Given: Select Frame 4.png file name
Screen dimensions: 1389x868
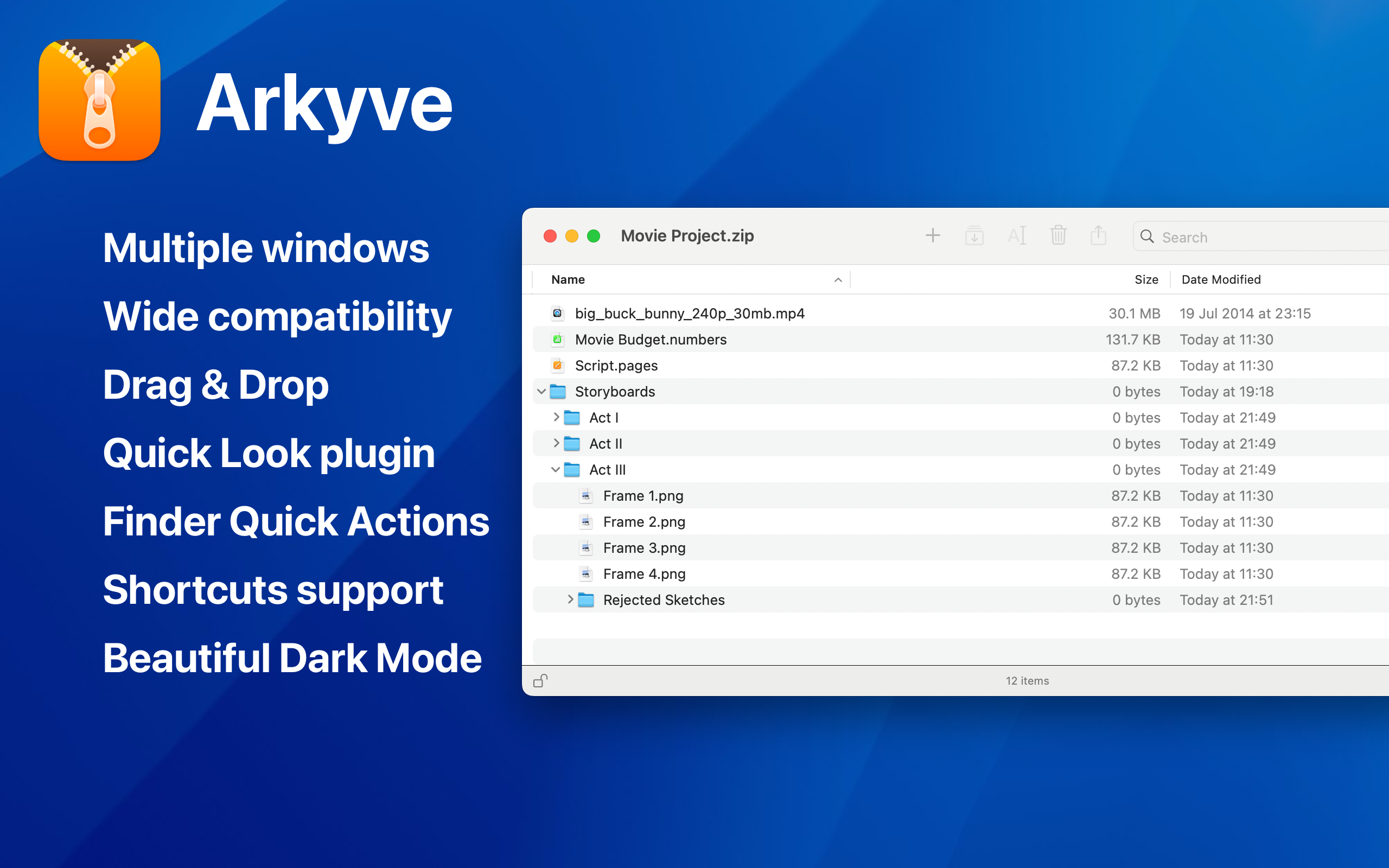Looking at the screenshot, I should [644, 574].
